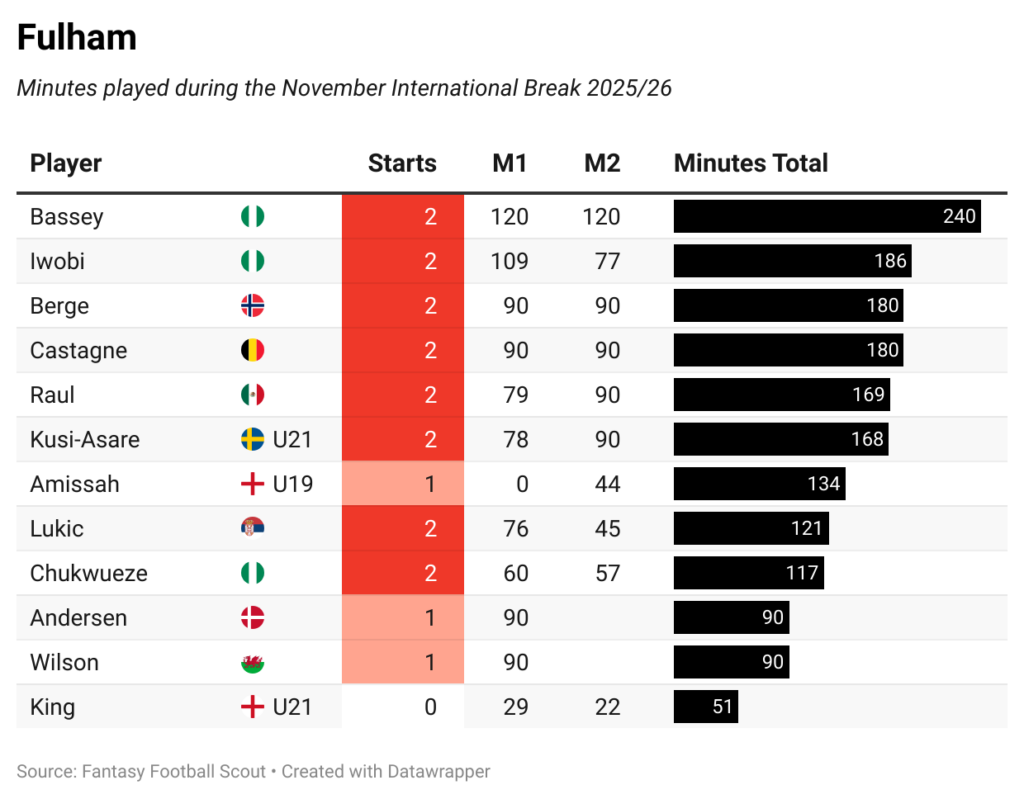Click the light red Starts cell for Amissah
This screenshot has width=1024, height=799.
click(x=403, y=484)
